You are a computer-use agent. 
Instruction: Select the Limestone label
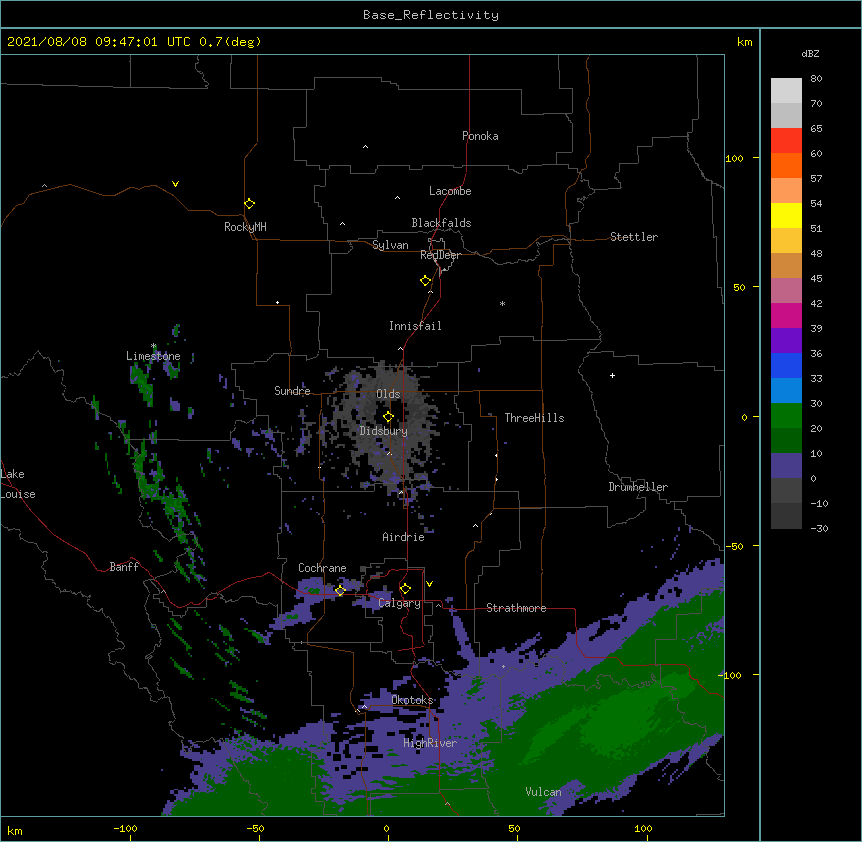tap(153, 356)
